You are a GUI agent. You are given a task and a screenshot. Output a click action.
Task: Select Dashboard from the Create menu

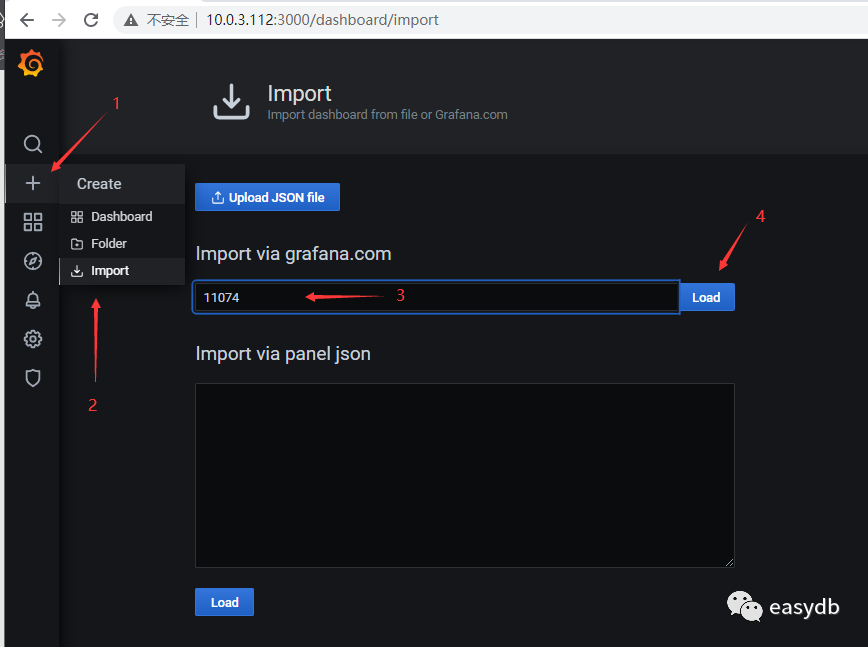coord(121,217)
